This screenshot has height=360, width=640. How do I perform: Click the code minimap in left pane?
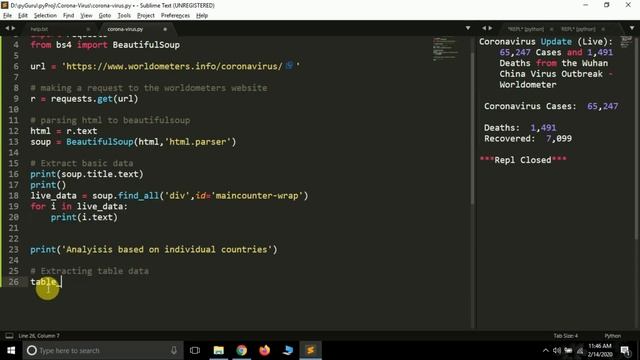click(445, 49)
